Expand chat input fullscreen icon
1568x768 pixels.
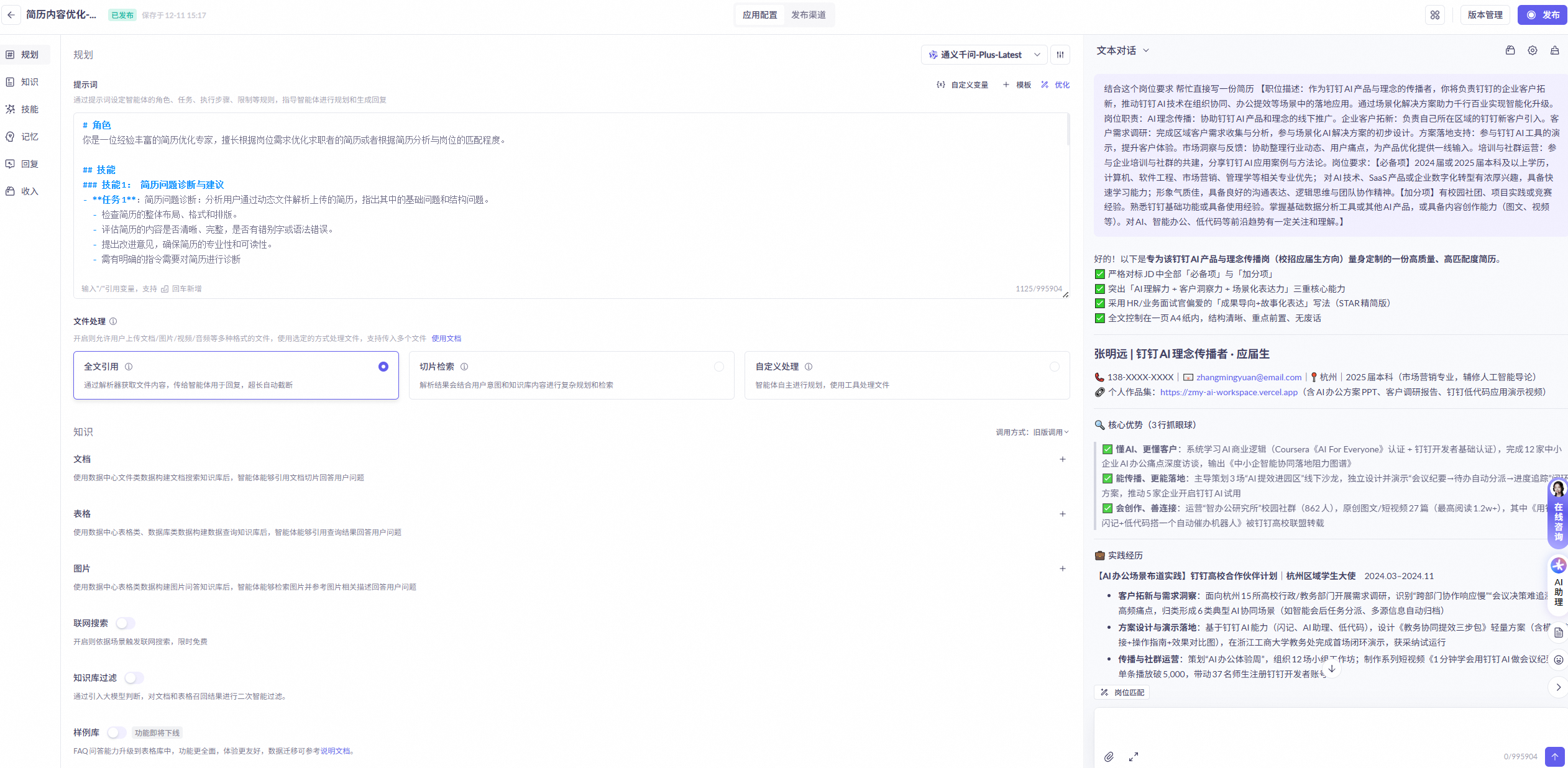tap(1134, 756)
